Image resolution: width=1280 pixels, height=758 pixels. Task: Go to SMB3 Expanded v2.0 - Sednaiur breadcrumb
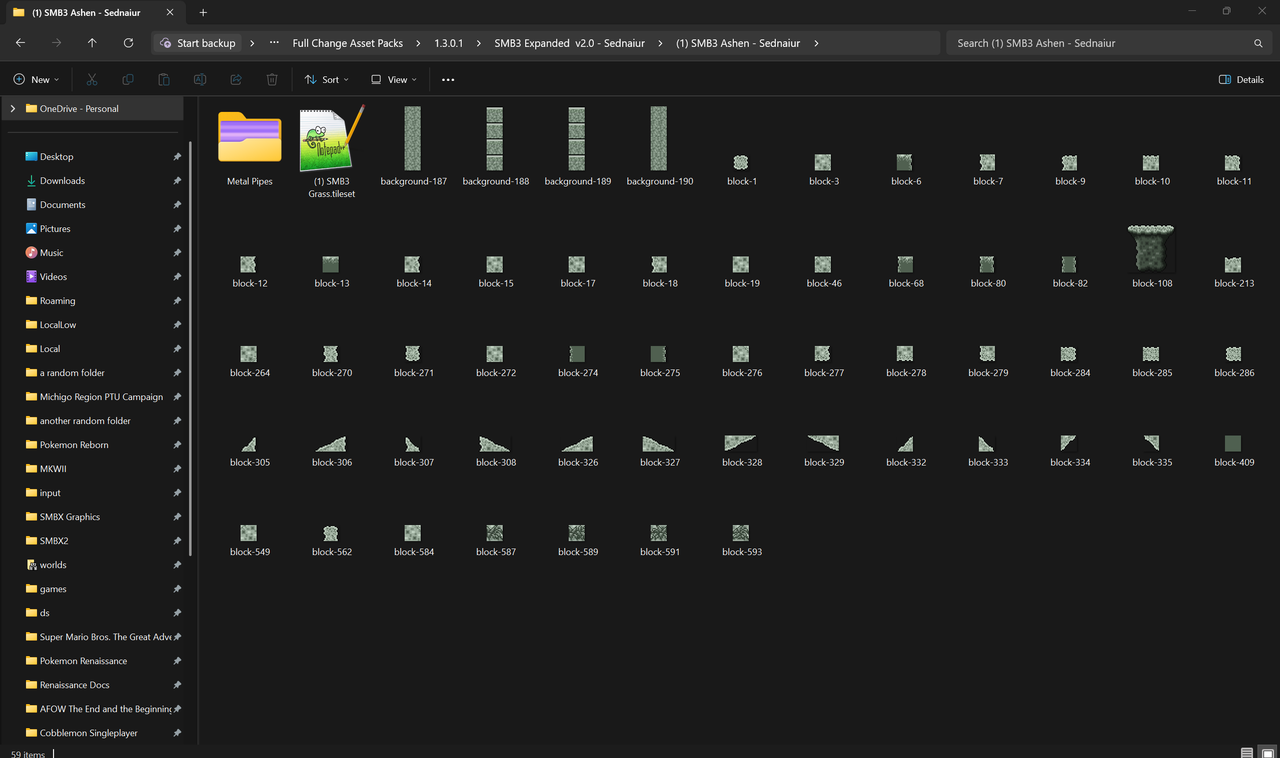click(x=570, y=43)
